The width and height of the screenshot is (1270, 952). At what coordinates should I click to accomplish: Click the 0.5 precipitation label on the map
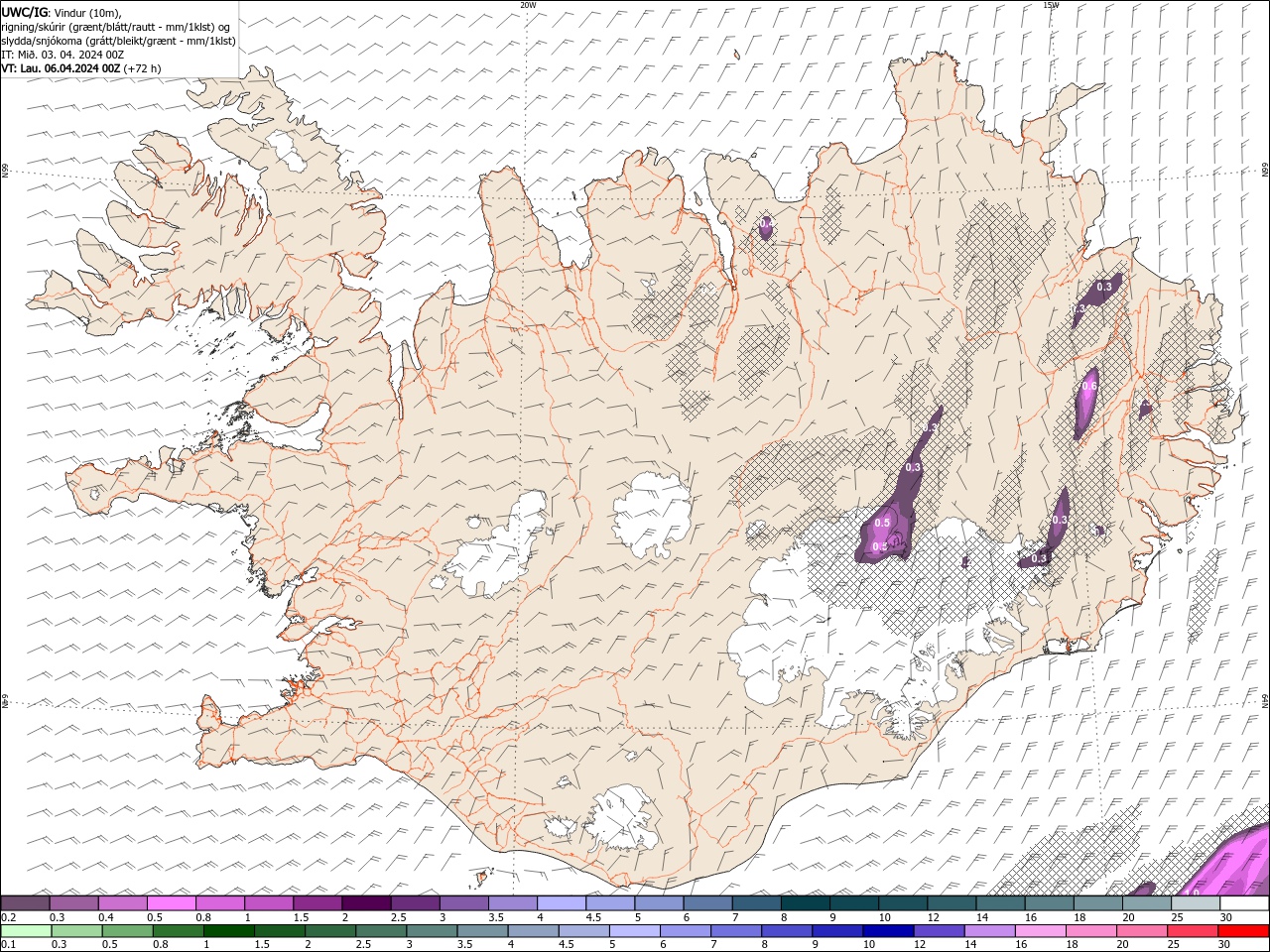882,522
